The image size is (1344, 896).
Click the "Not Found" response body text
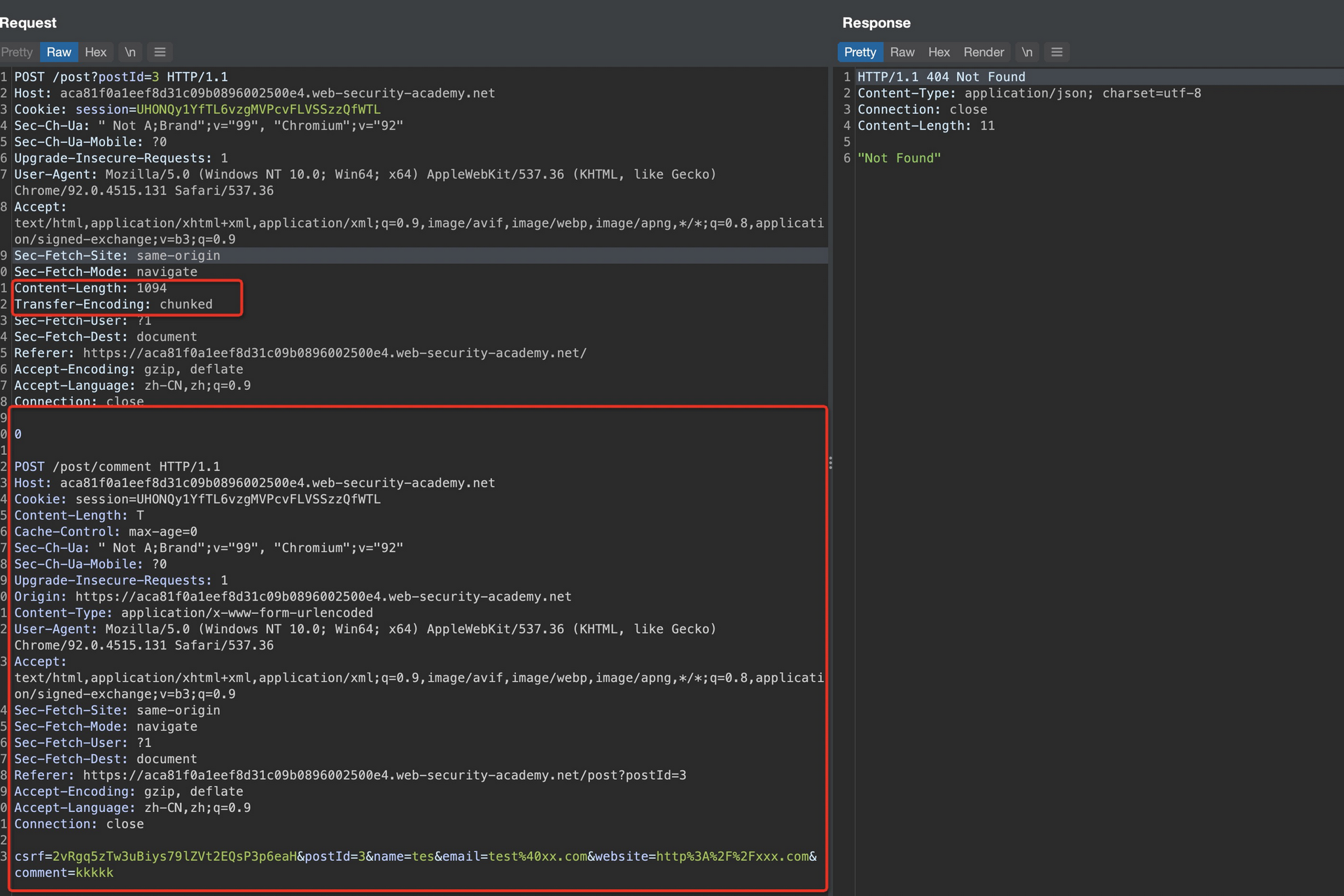coord(899,158)
